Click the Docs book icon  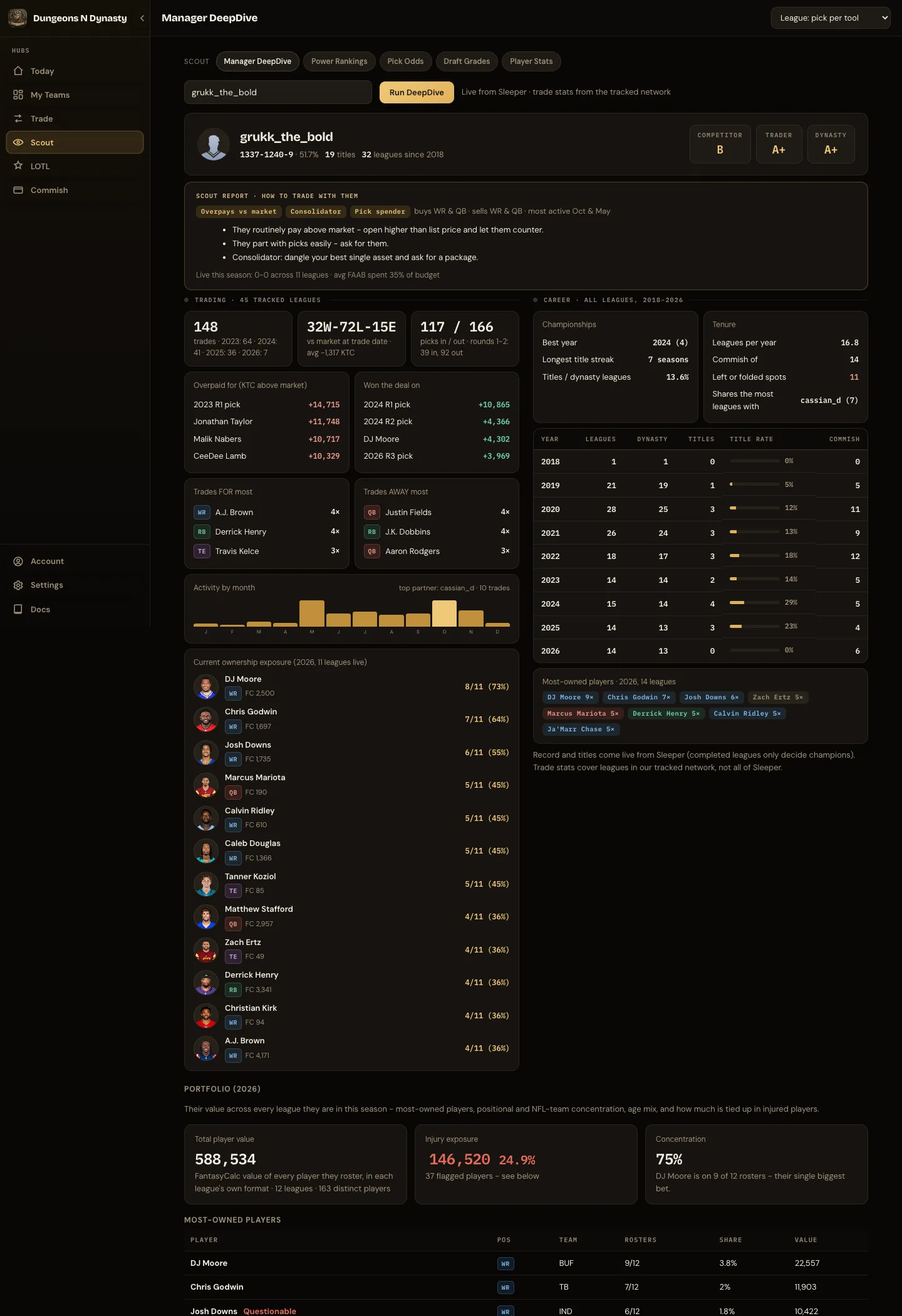[x=18, y=609]
